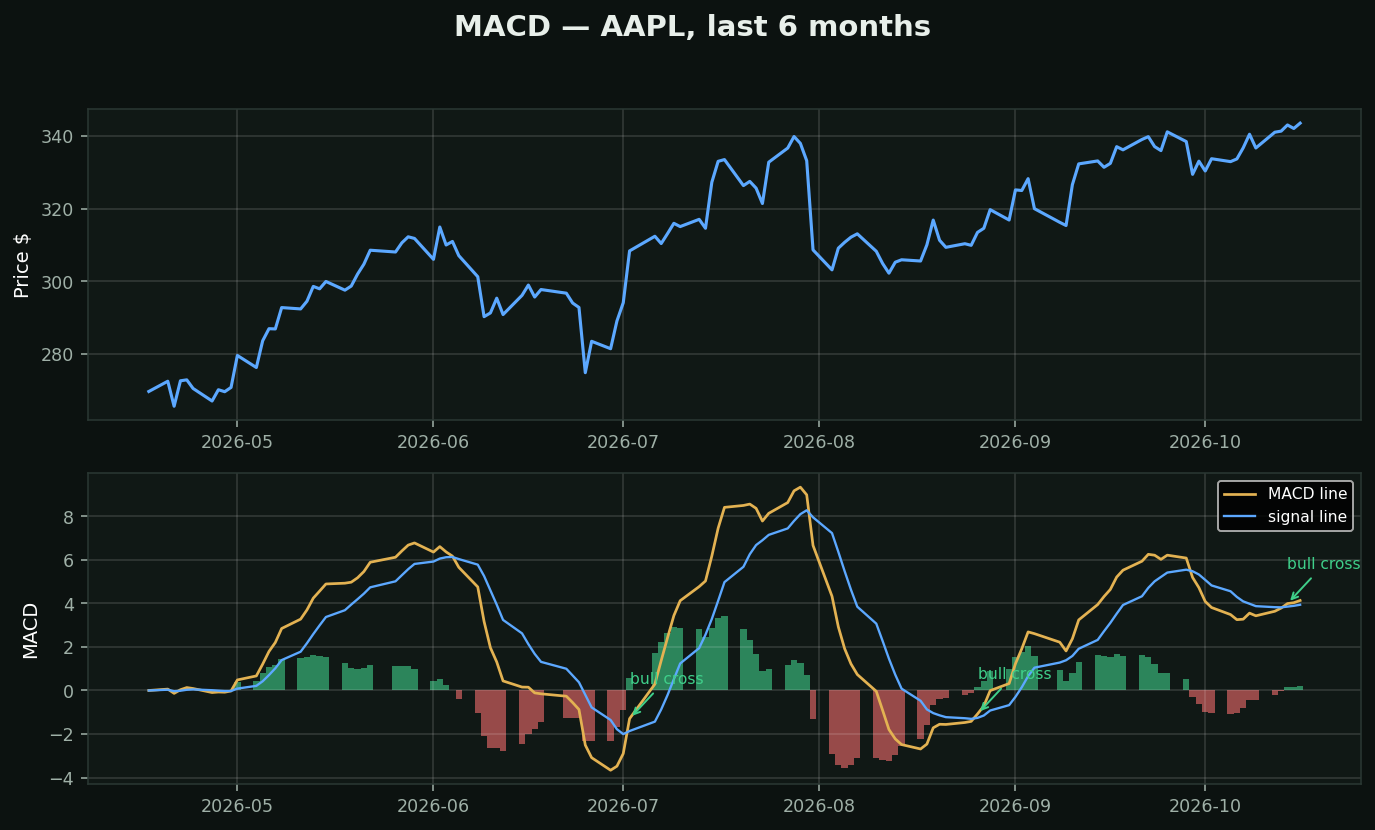Click the "Price $" y-axis label
The width and height of the screenshot is (1375, 830).
(x=22, y=265)
